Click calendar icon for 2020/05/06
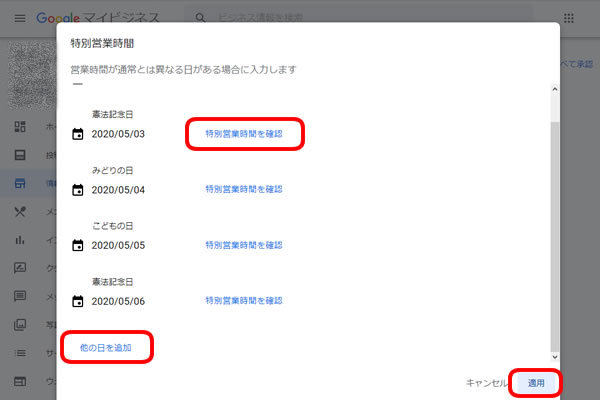This screenshot has height=400, width=600. point(77,301)
